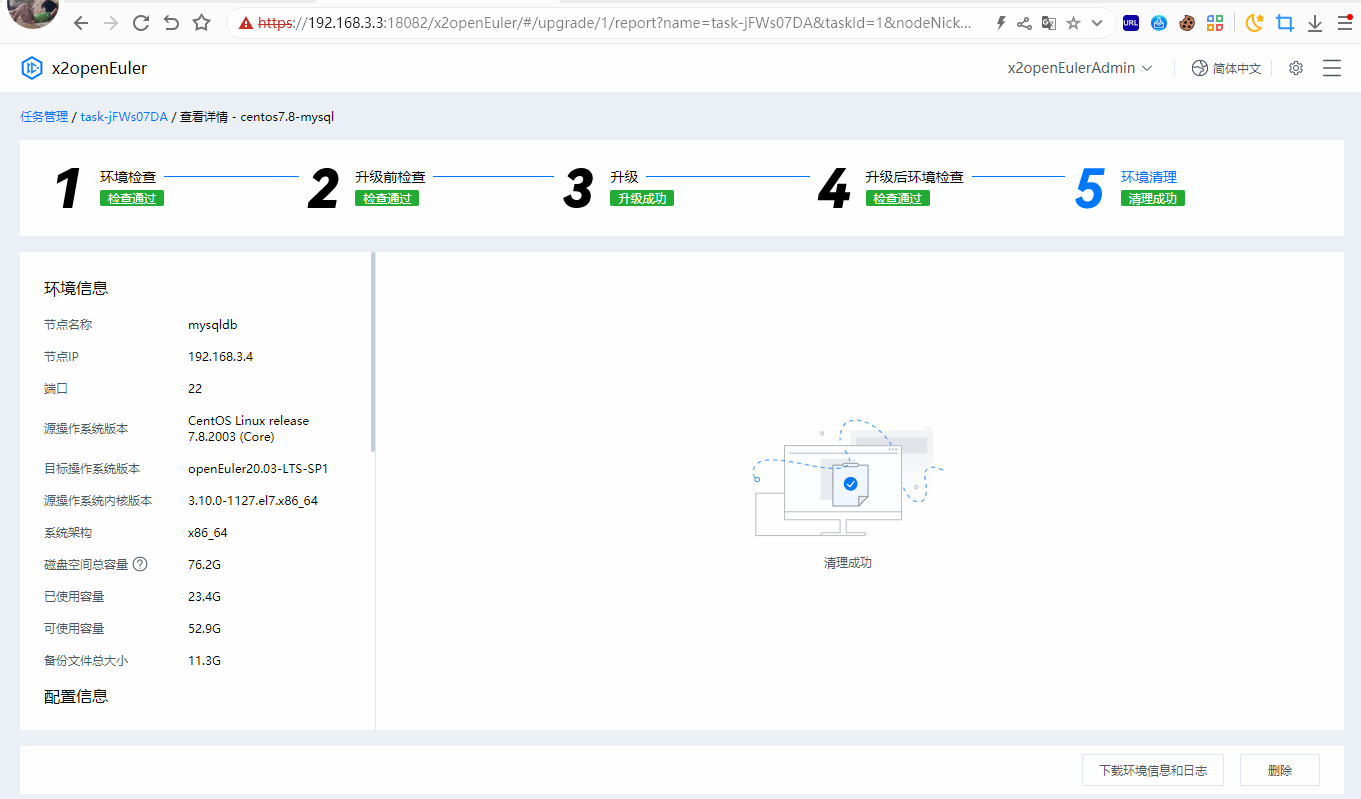Click the undo/restore closed tab icon
The height and width of the screenshot is (799, 1361).
tap(171, 22)
